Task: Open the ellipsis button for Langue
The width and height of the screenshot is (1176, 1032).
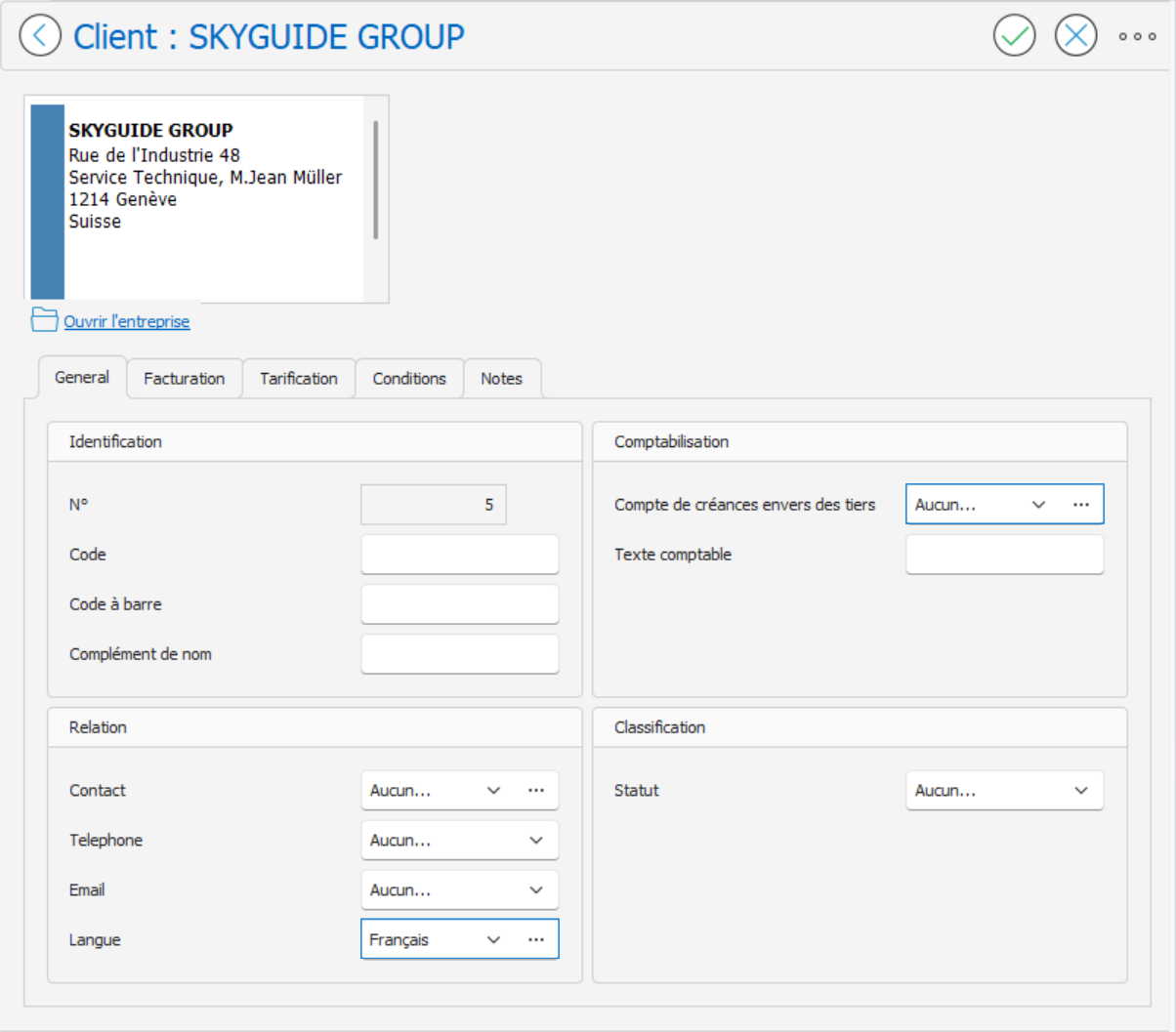Action: point(535,939)
